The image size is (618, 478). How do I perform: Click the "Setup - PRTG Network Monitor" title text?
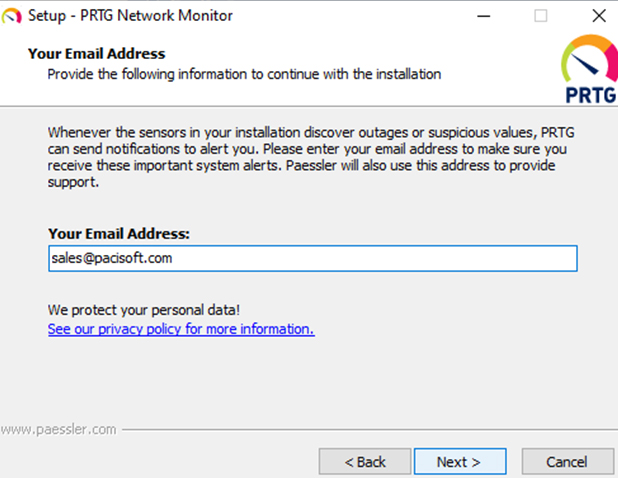click(132, 16)
